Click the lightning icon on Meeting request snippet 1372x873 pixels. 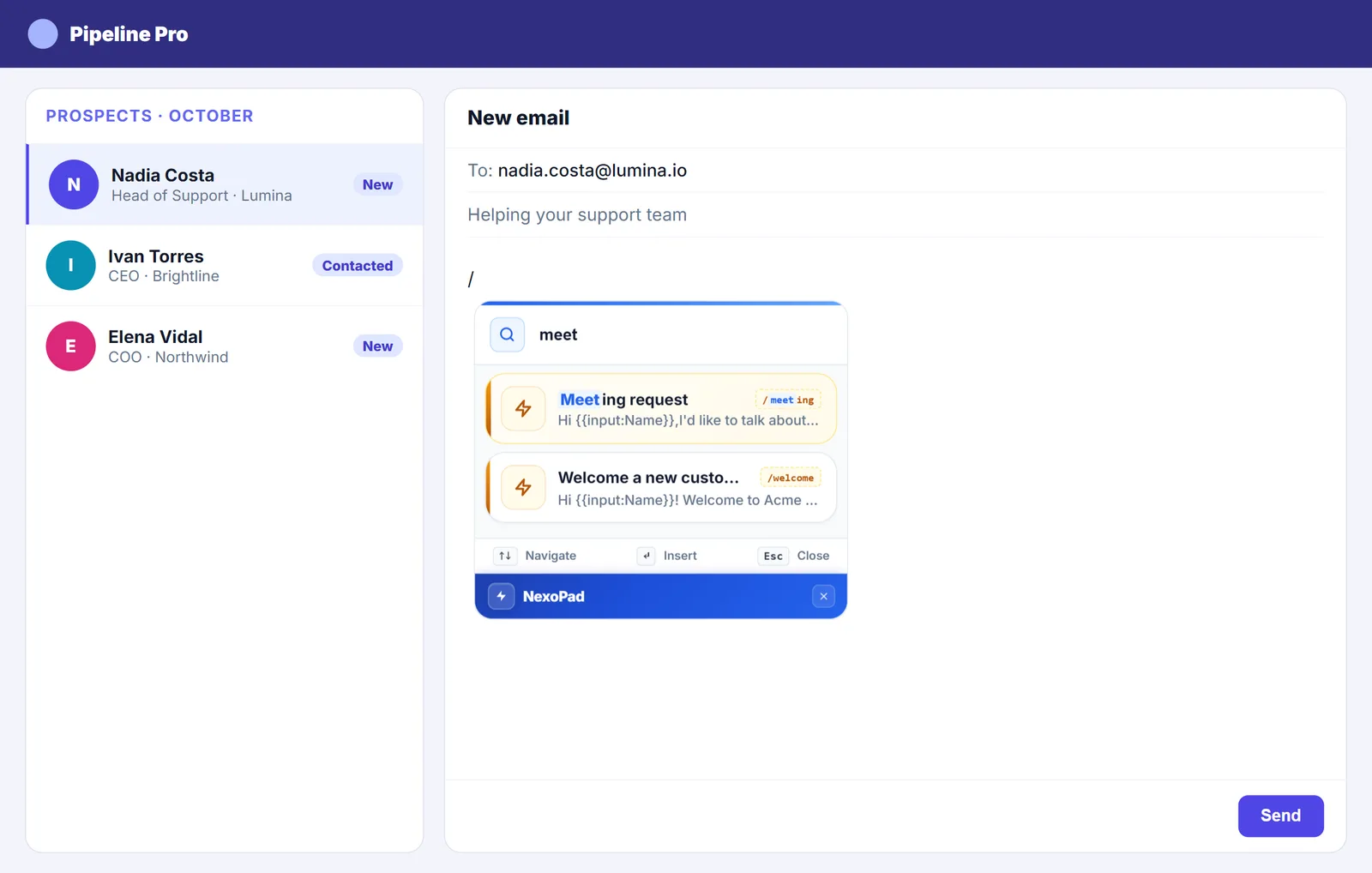click(x=523, y=409)
